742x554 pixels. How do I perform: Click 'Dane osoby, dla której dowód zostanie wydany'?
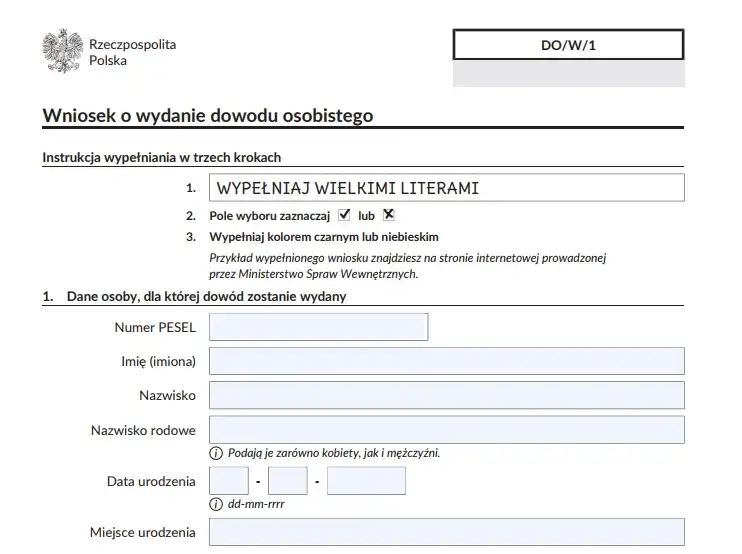tap(206, 296)
